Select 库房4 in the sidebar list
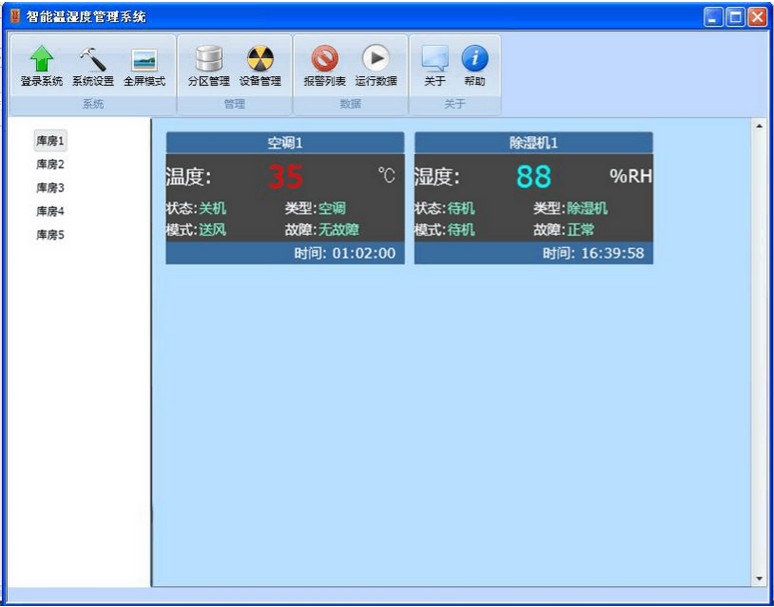 click(50, 211)
